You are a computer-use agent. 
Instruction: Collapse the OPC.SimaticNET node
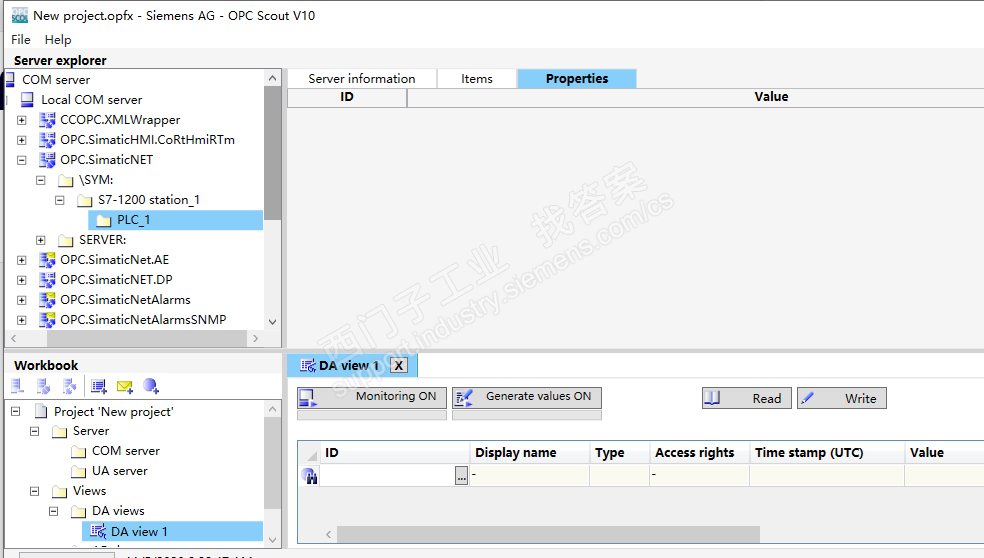pyautogui.click(x=22, y=160)
